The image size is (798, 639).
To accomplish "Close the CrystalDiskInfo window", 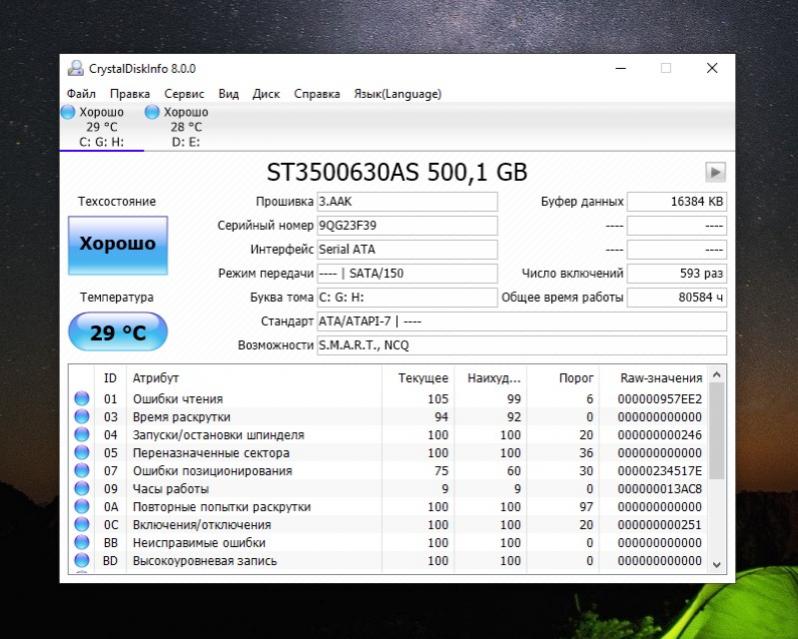I will click(712, 68).
